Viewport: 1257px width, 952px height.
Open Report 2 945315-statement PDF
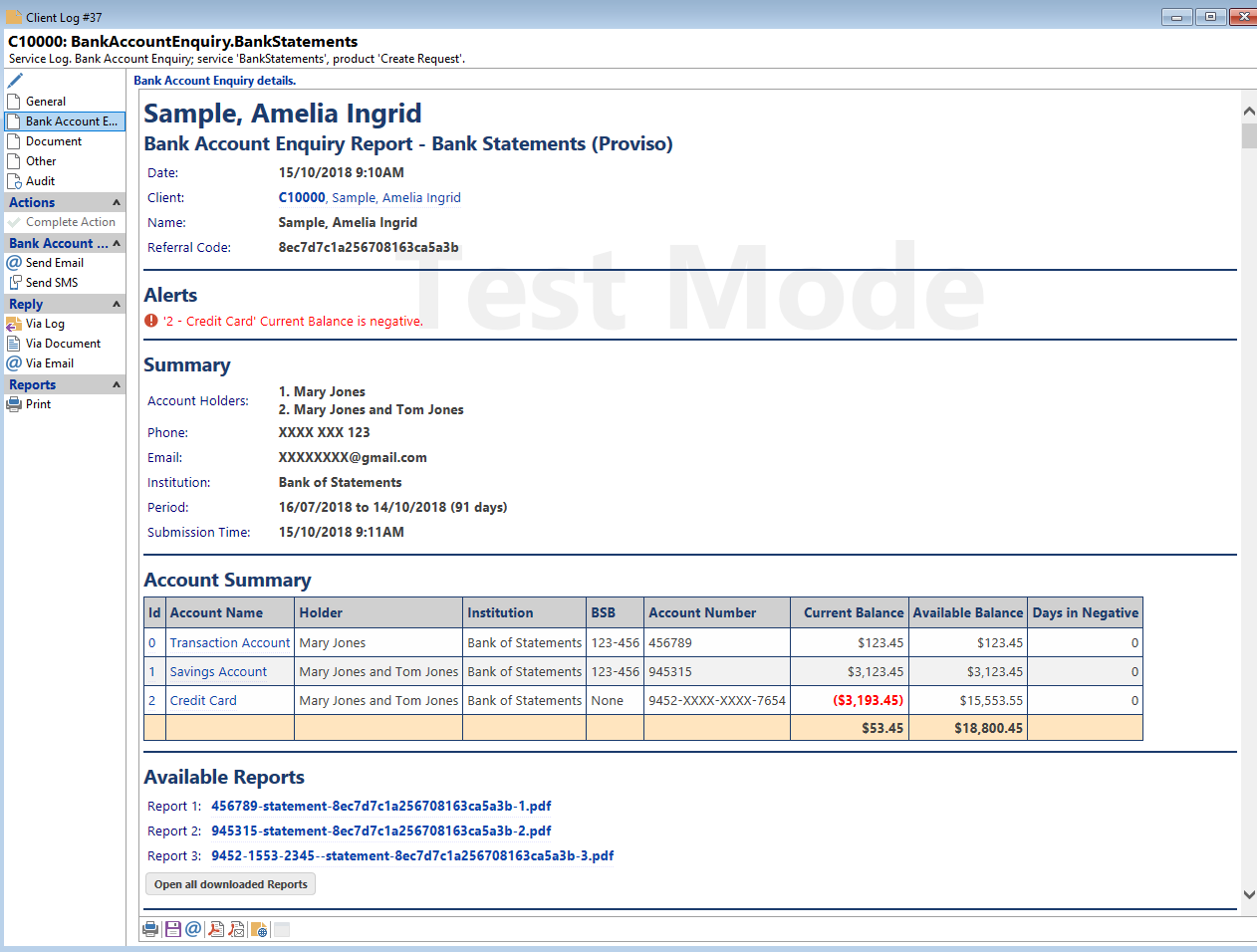[380, 831]
